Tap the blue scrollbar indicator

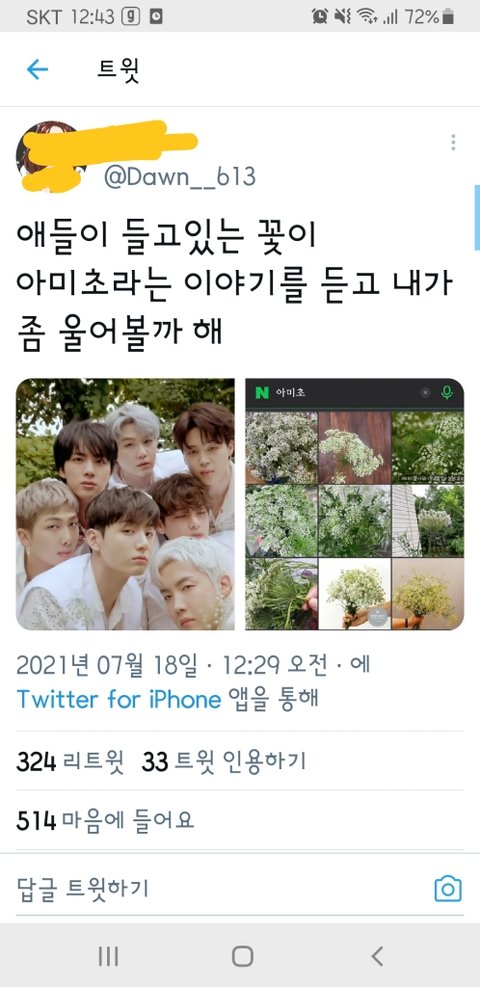(x=476, y=218)
